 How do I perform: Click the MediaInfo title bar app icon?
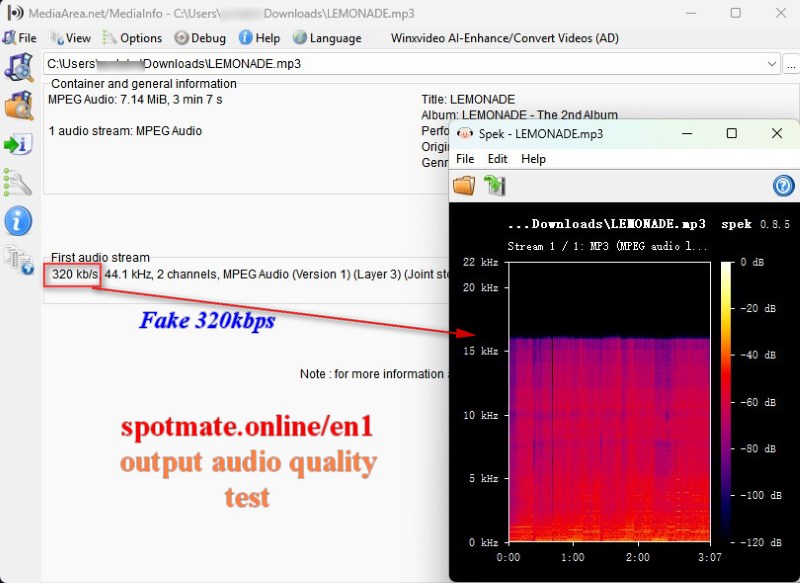point(15,13)
